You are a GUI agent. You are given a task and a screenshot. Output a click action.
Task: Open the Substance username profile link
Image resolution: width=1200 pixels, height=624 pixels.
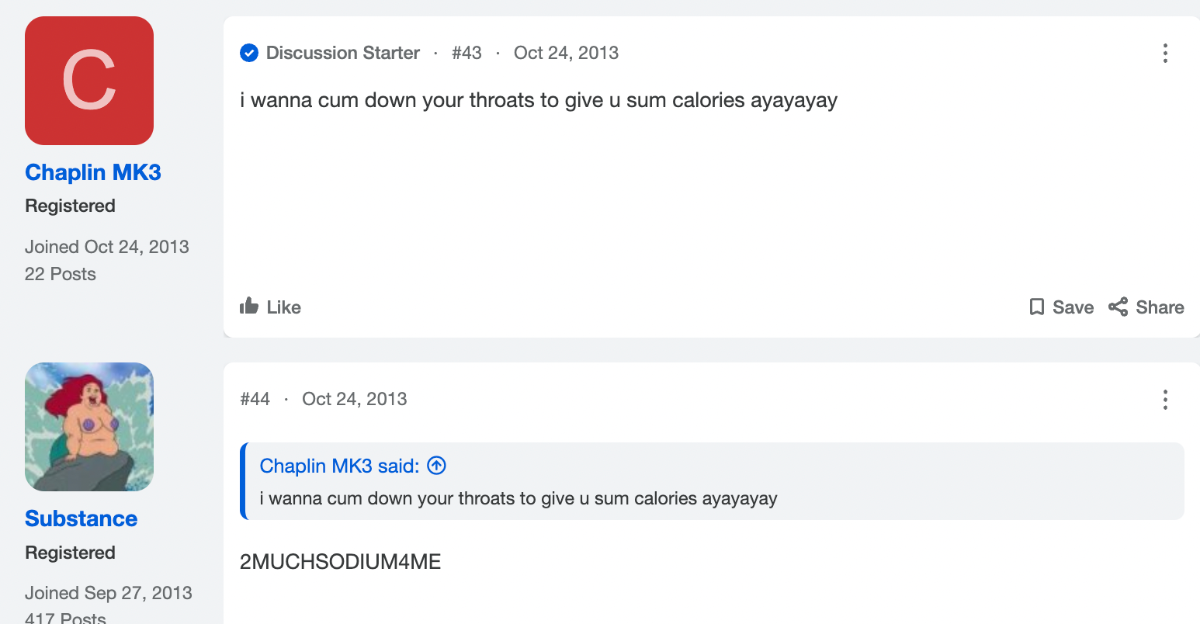coord(81,518)
